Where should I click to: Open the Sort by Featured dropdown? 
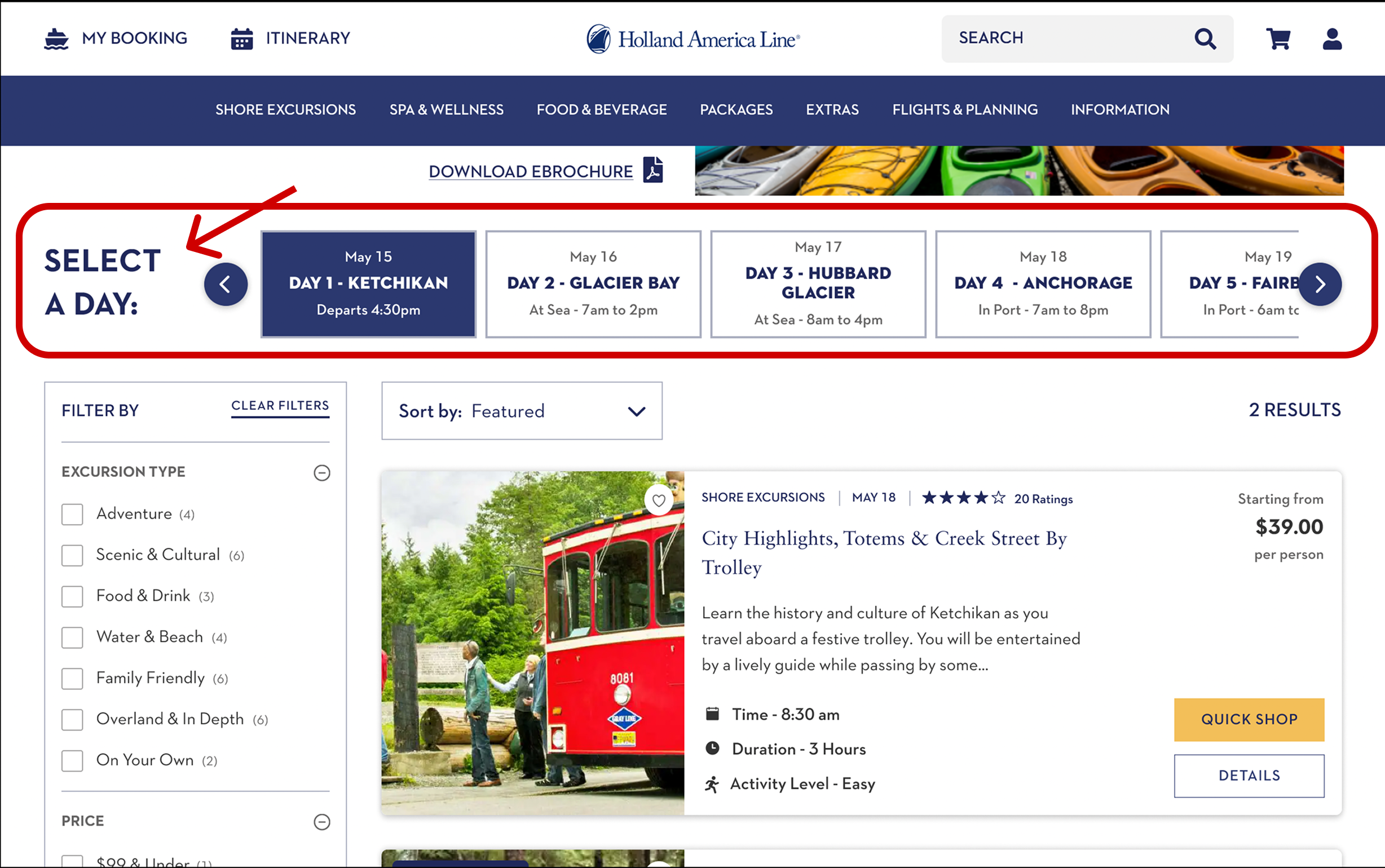(x=522, y=411)
